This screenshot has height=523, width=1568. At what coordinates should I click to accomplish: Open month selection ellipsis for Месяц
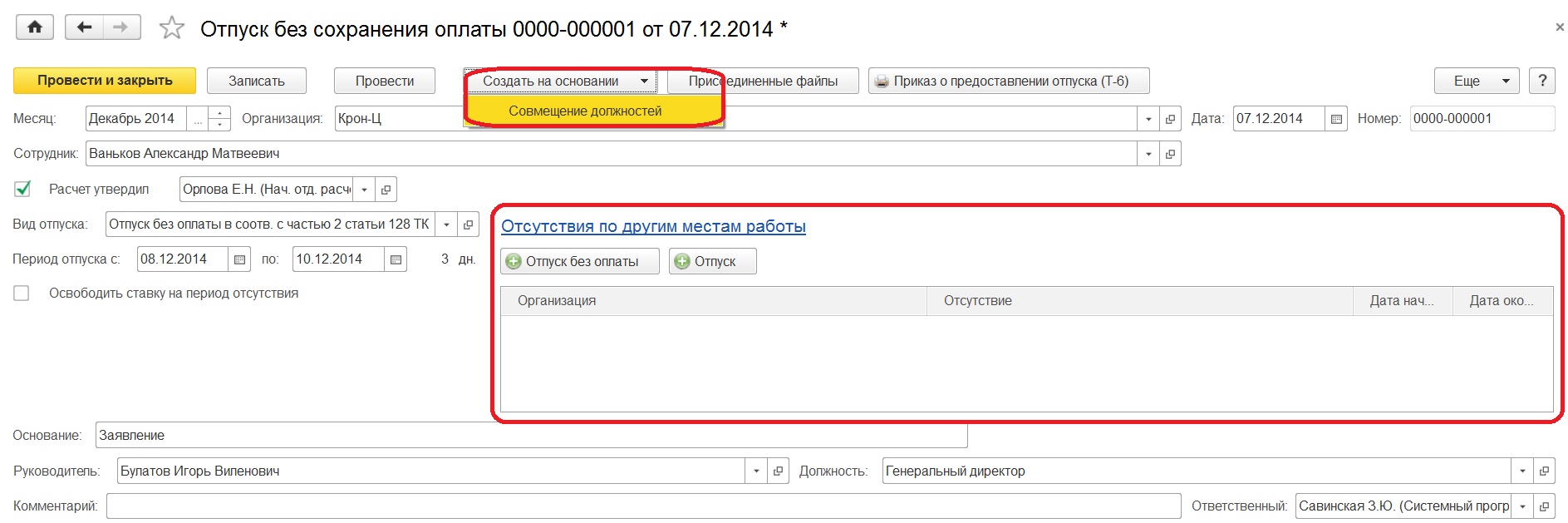[198, 119]
